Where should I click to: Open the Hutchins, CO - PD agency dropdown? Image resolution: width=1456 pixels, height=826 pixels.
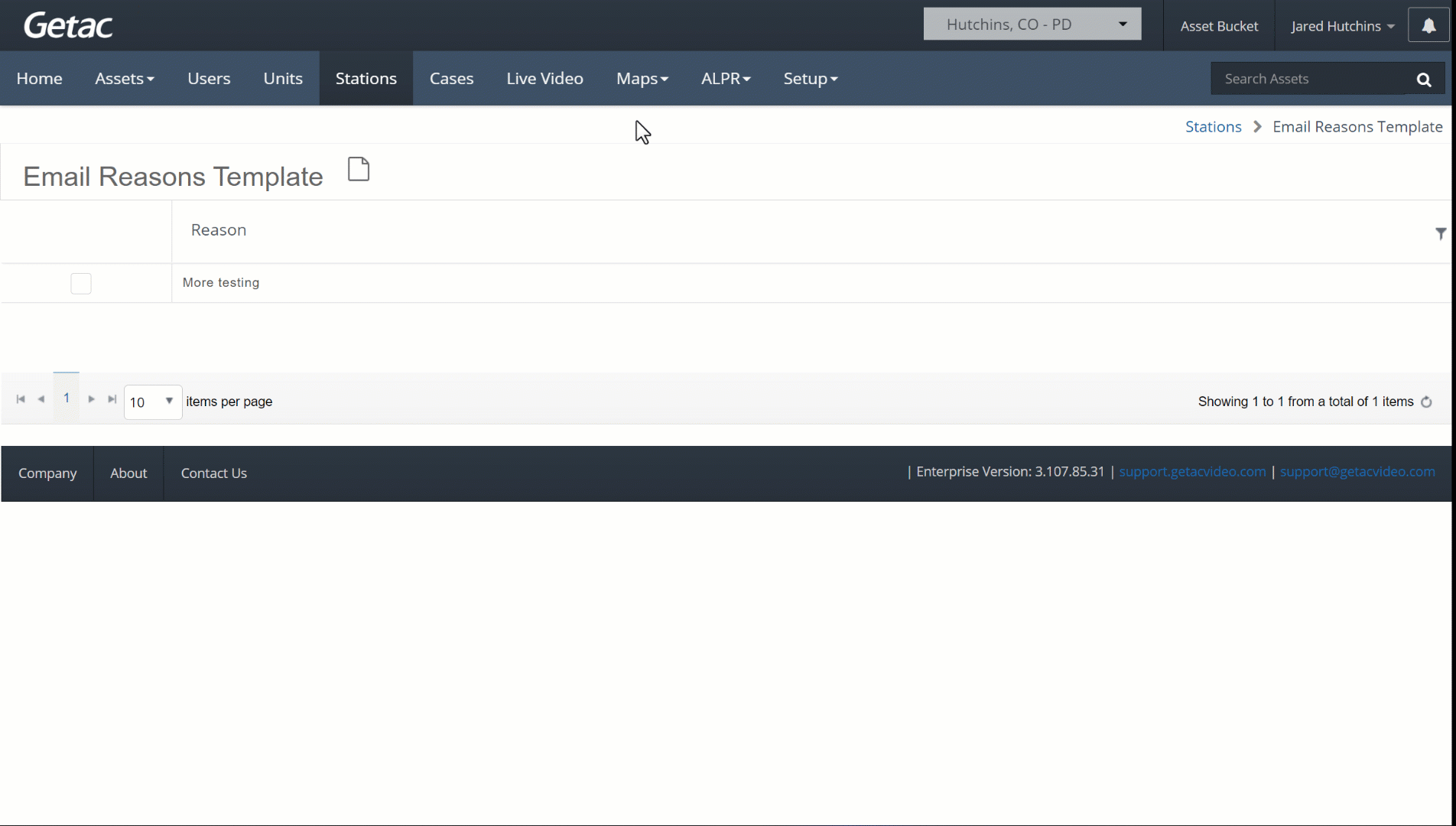tap(1032, 24)
